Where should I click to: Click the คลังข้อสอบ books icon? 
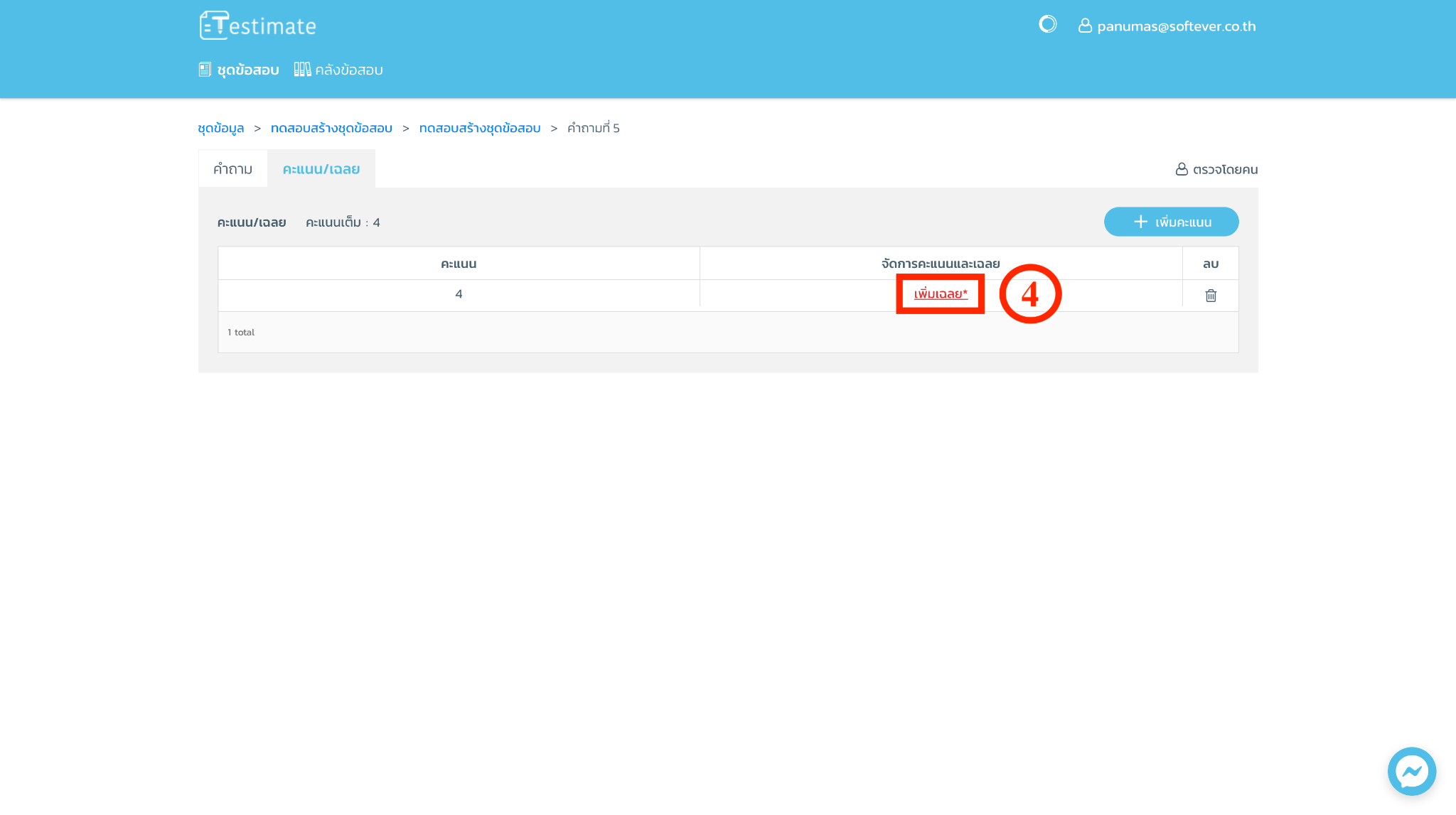coord(302,70)
